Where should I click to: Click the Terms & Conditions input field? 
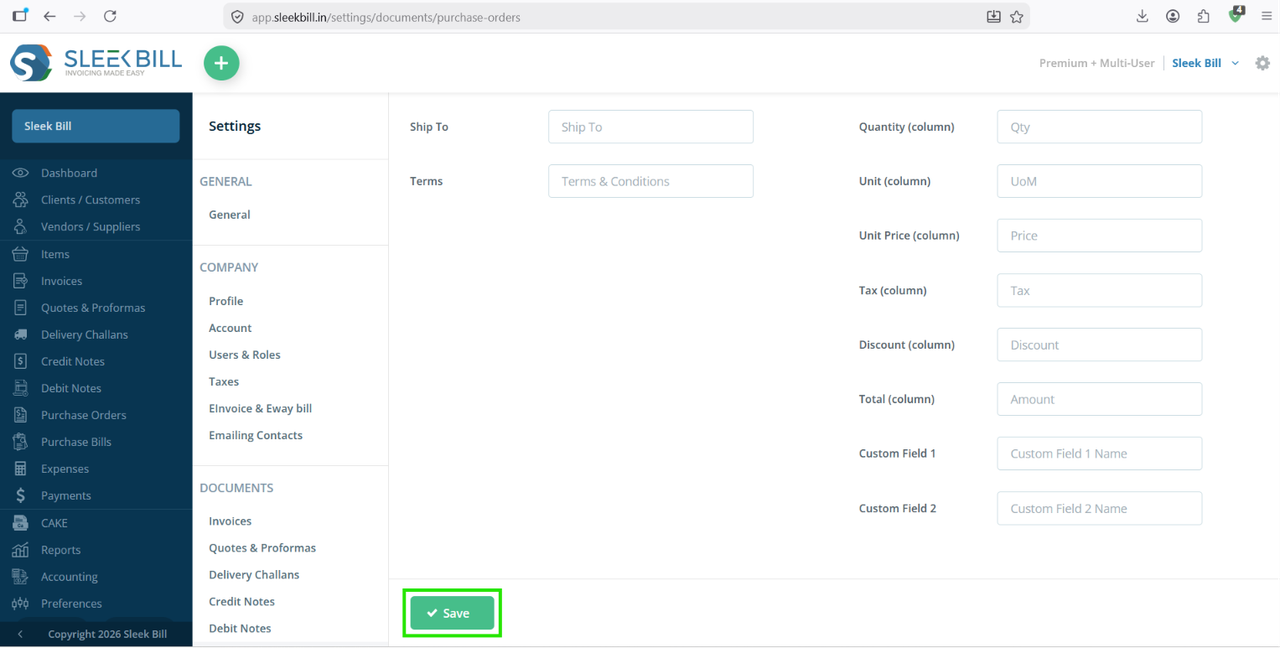tap(650, 181)
